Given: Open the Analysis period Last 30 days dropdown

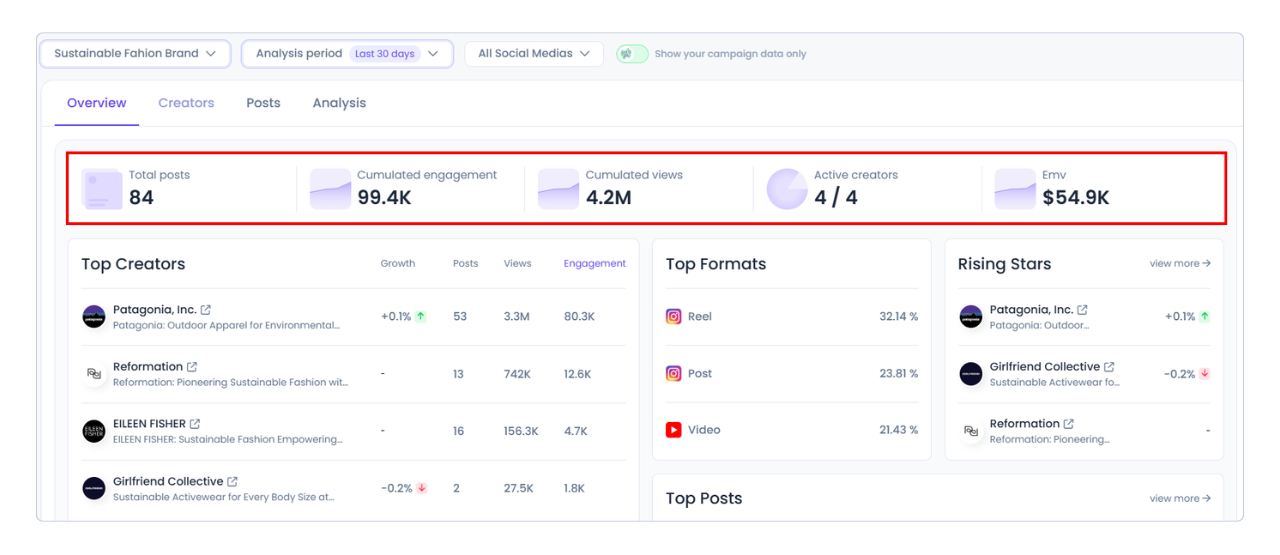Looking at the screenshot, I should click(347, 54).
